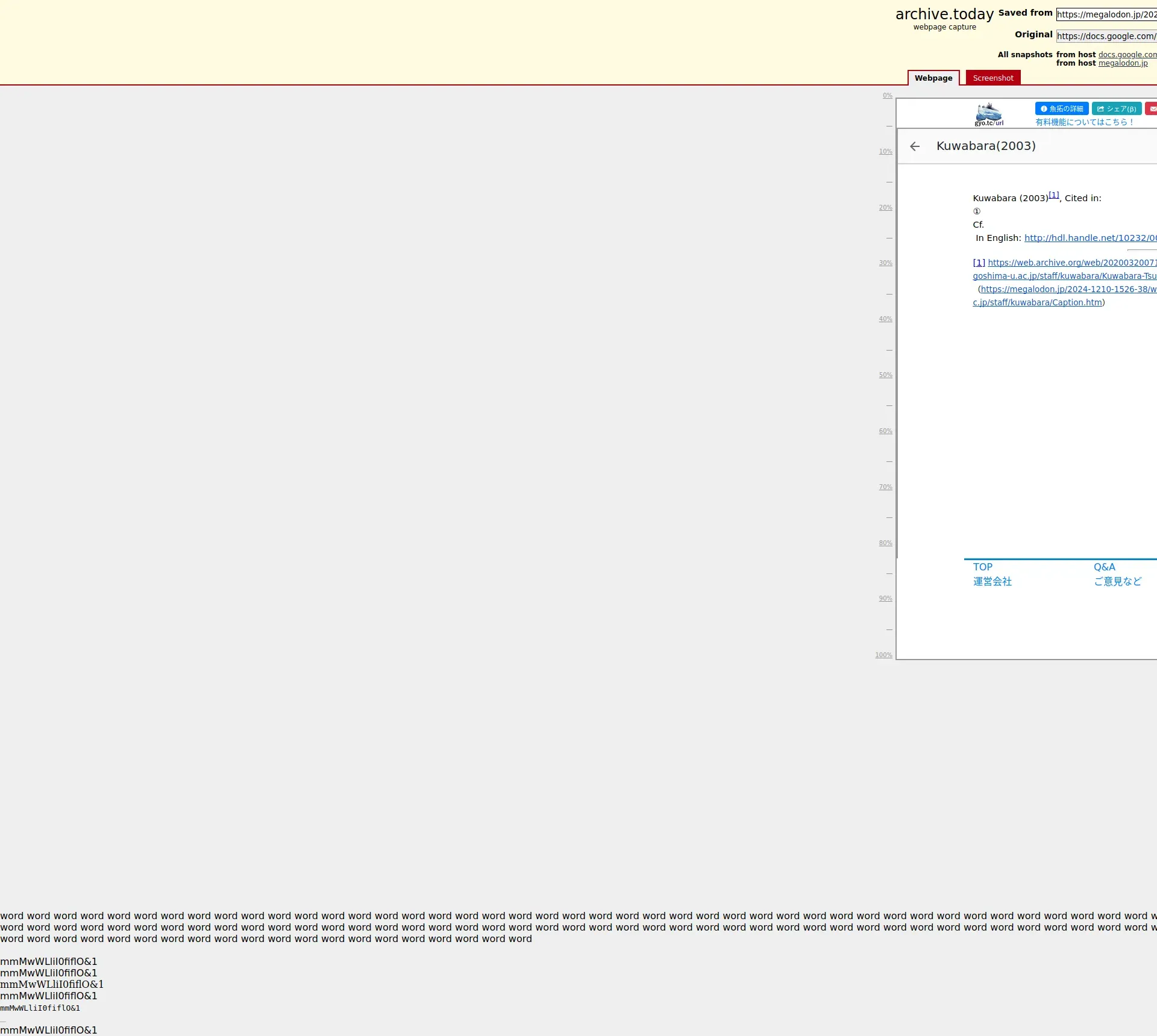Click the Original URL field
This screenshot has width=1157, height=1036.
[1106, 36]
